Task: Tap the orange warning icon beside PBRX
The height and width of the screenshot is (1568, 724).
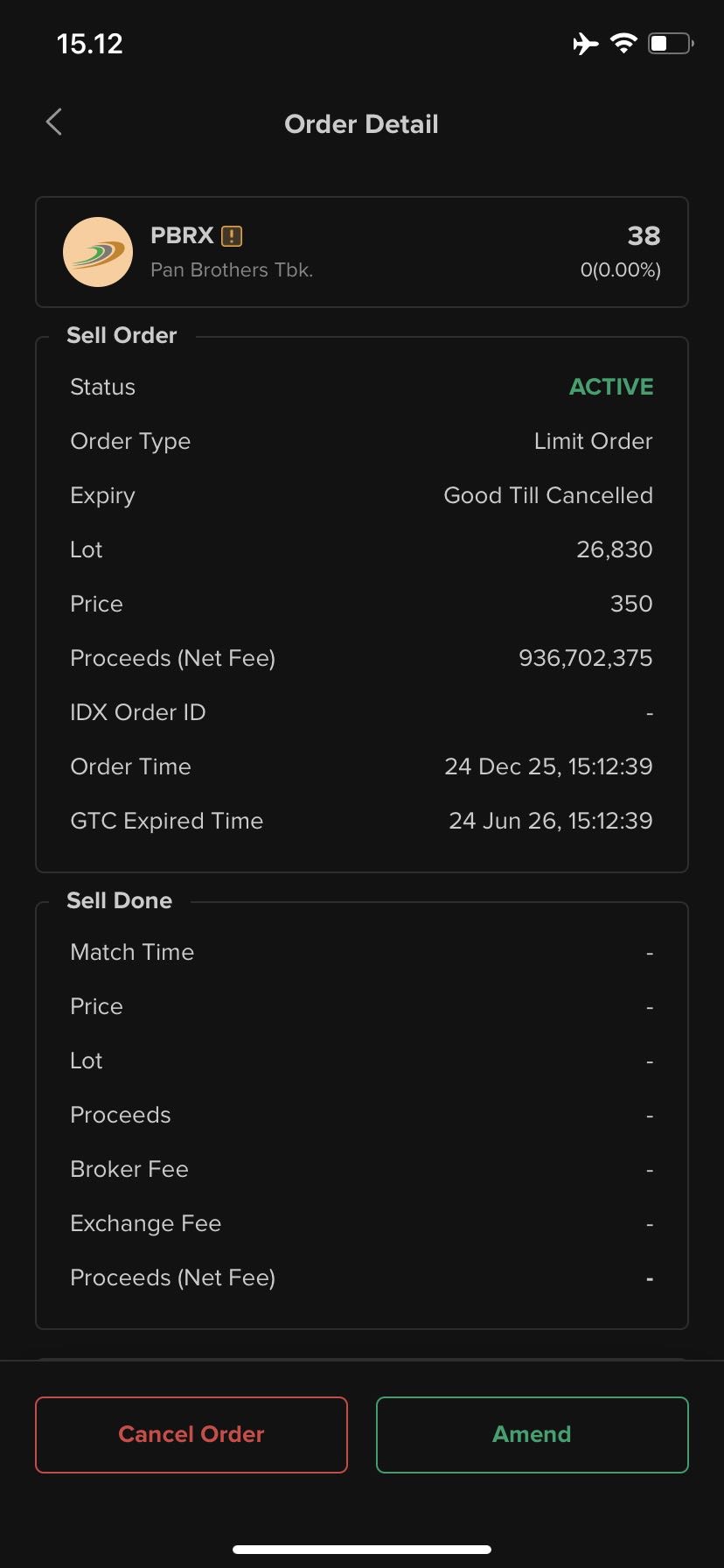Action: (232, 236)
